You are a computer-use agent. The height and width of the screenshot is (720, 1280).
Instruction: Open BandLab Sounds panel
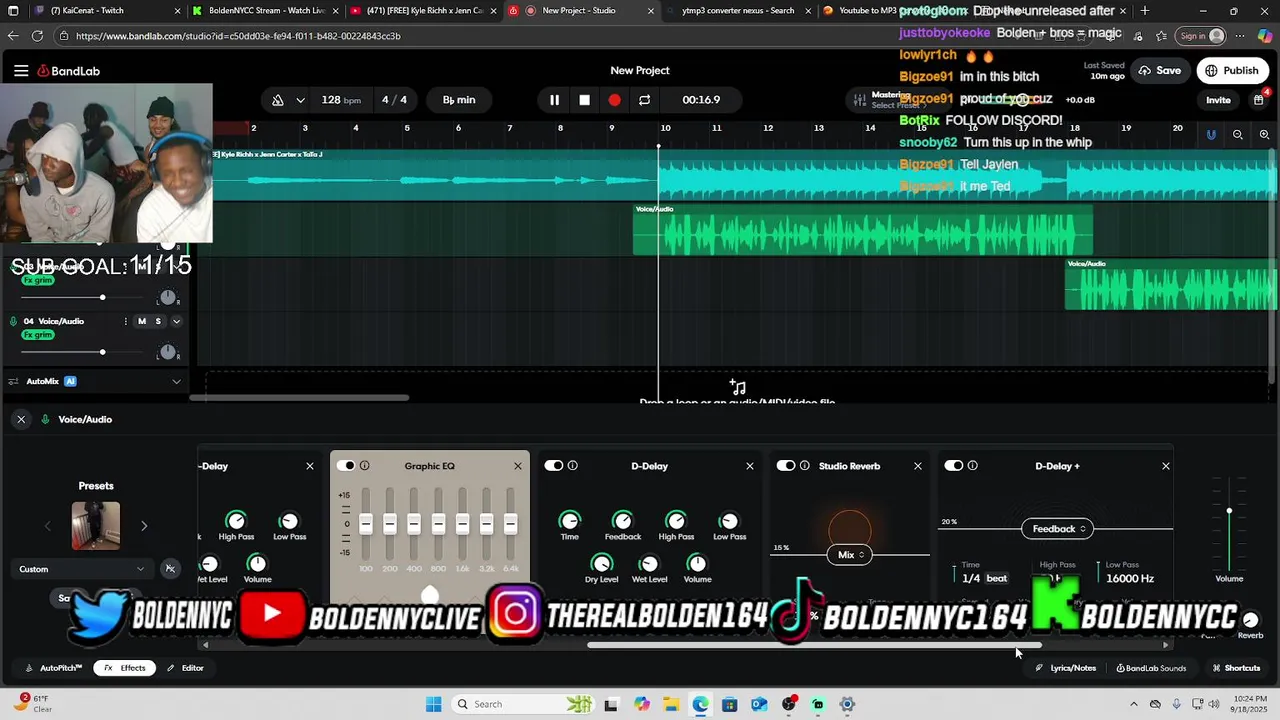[1151, 668]
